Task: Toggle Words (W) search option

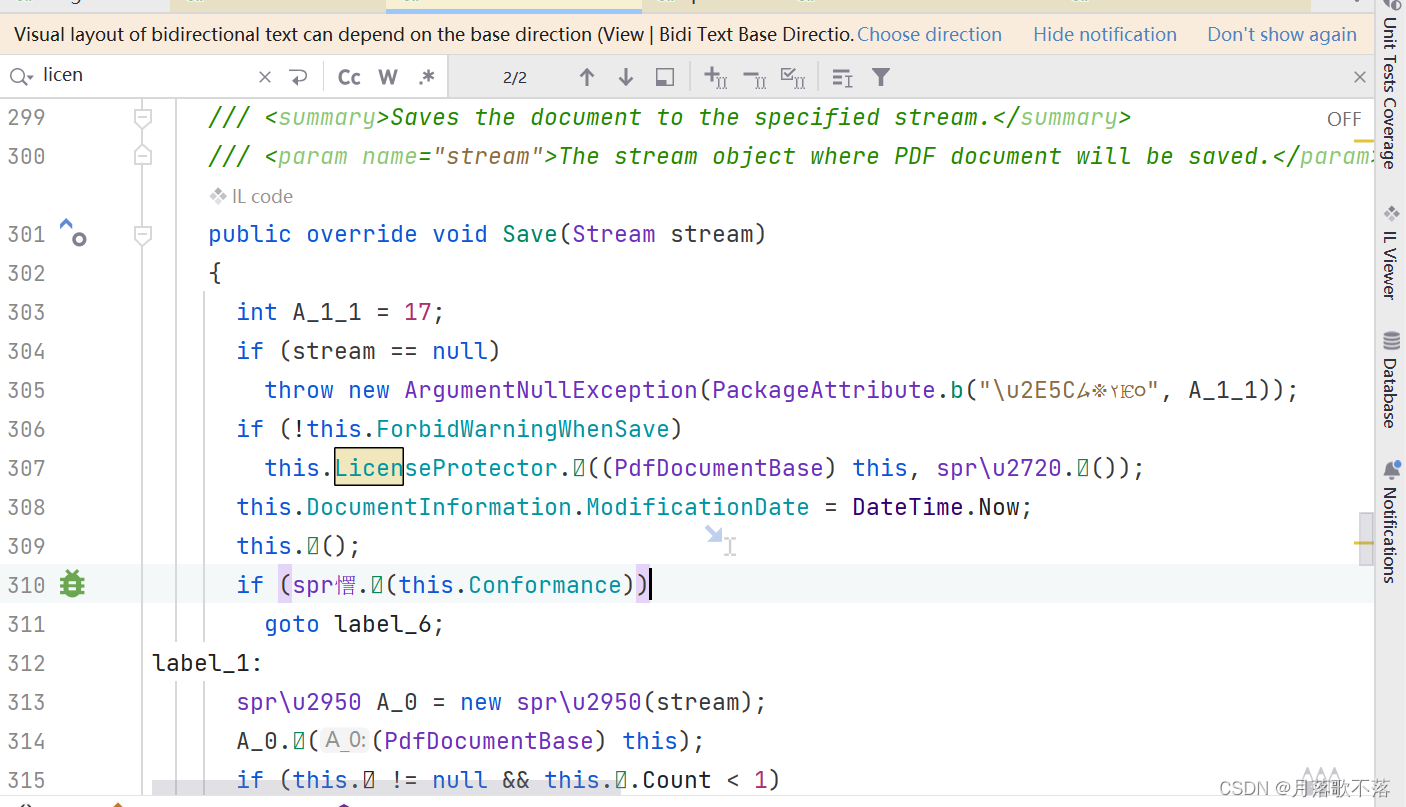Action: pos(388,77)
